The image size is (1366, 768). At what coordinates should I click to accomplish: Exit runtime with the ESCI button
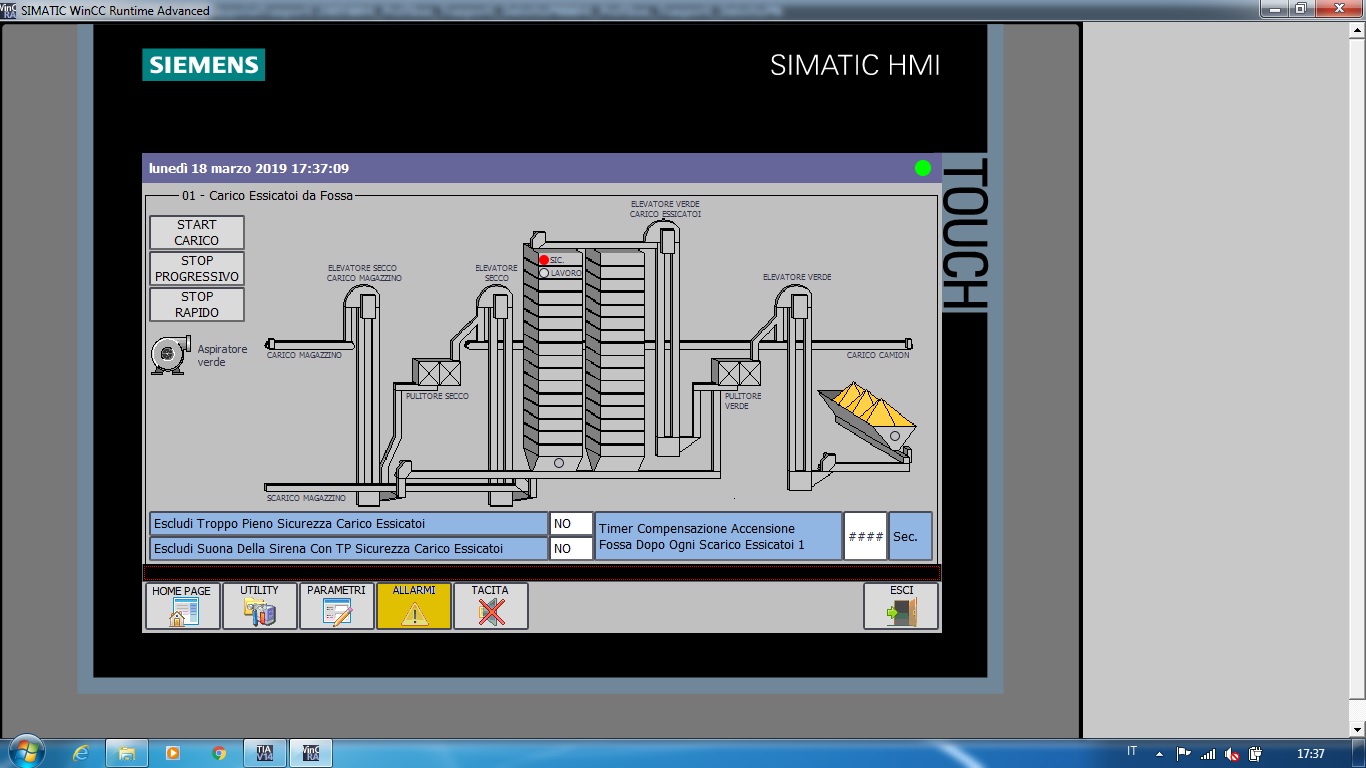(901, 606)
